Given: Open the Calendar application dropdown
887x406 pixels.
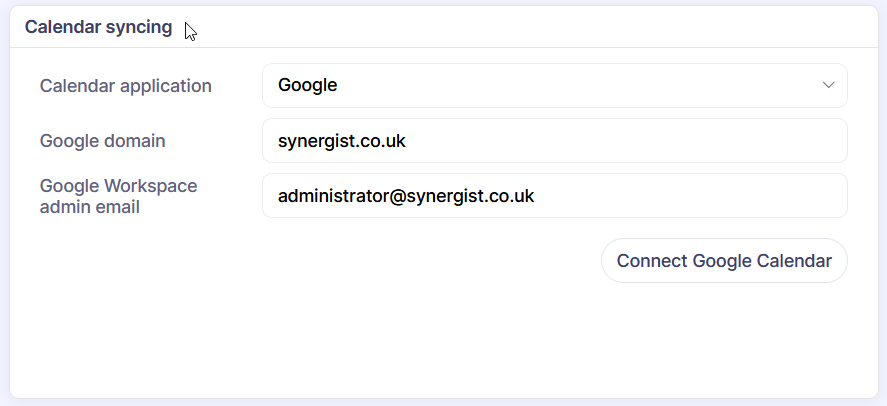Looking at the screenshot, I should [x=554, y=86].
